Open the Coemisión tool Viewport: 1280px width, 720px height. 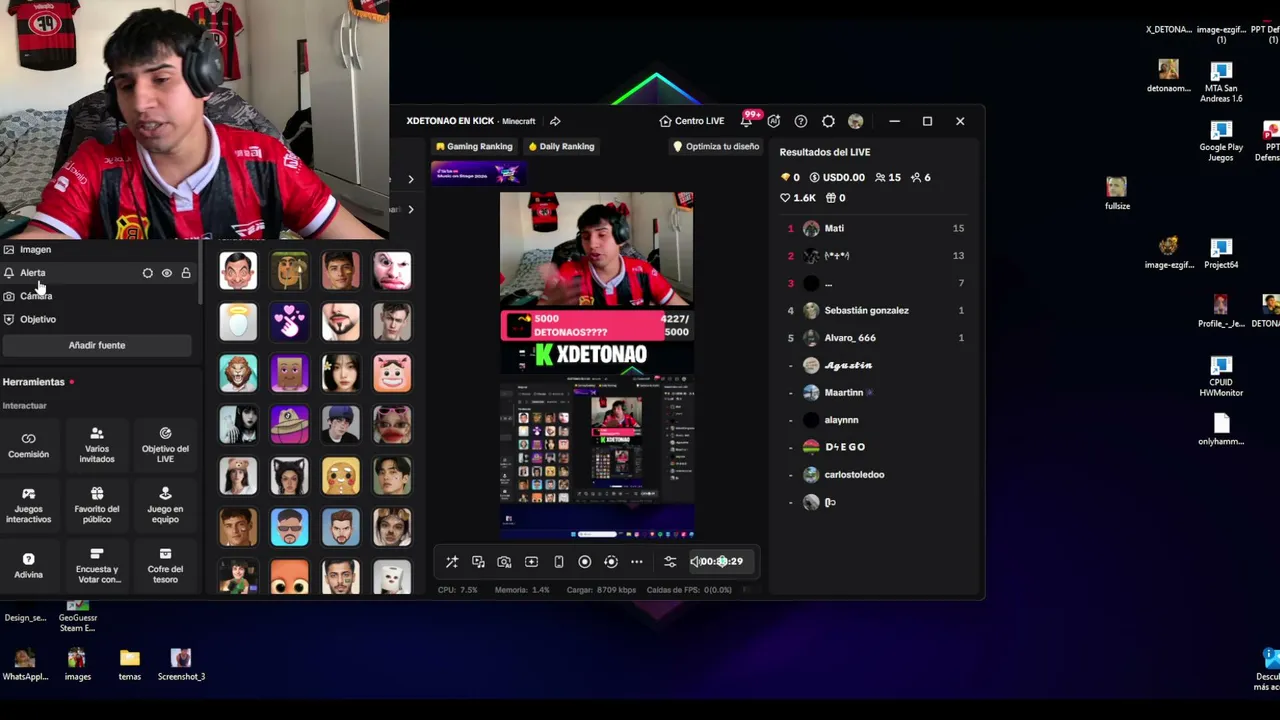click(x=28, y=446)
